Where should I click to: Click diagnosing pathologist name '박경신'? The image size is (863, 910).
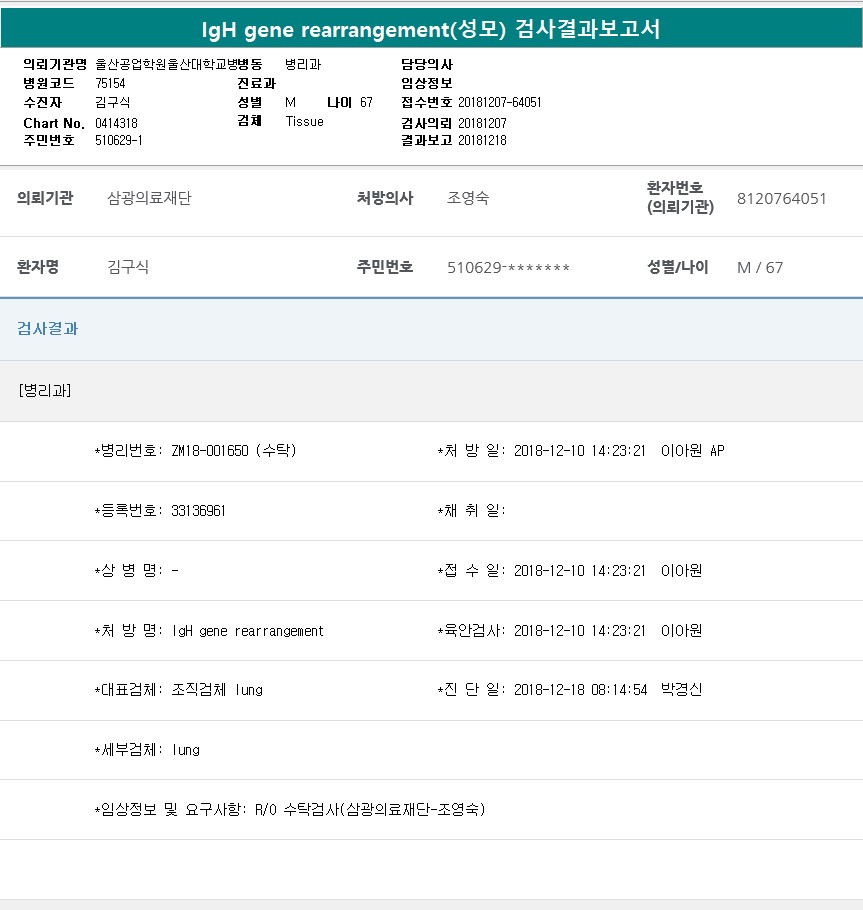pyautogui.click(x=681, y=689)
